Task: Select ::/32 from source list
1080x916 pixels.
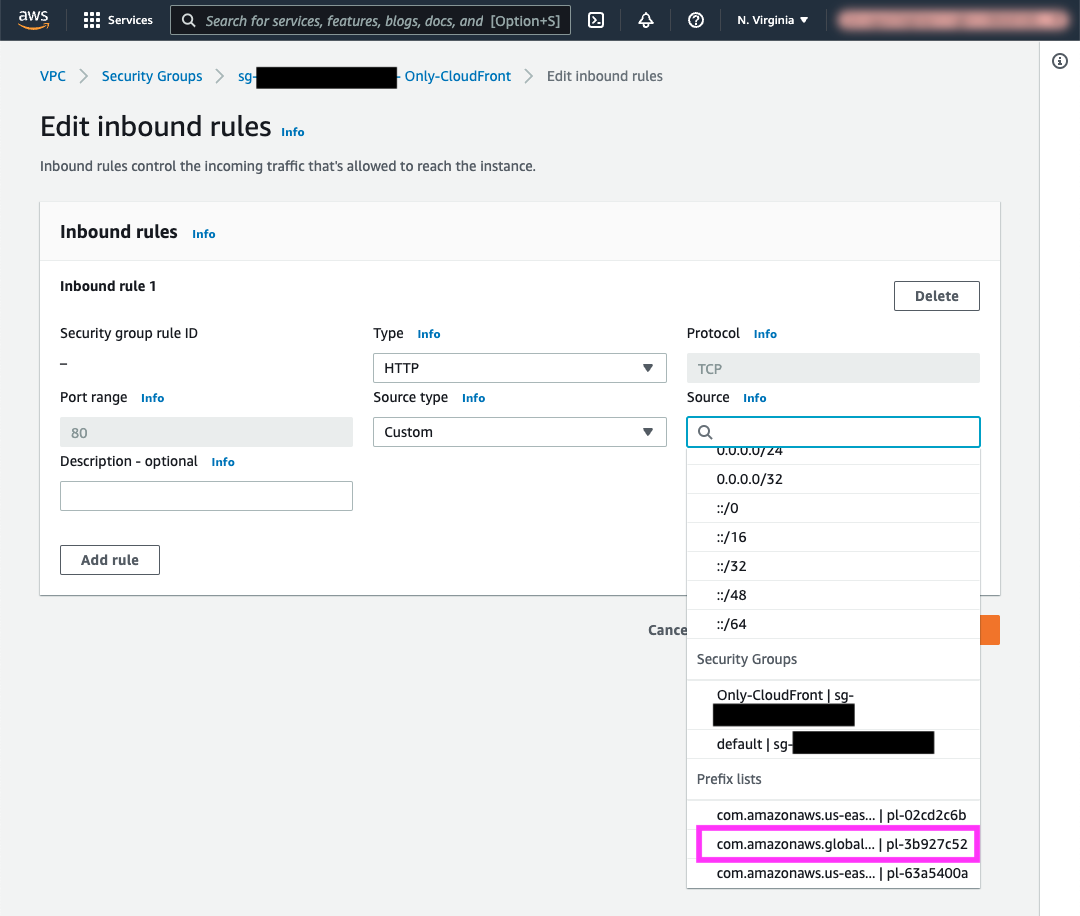Action: pos(833,566)
